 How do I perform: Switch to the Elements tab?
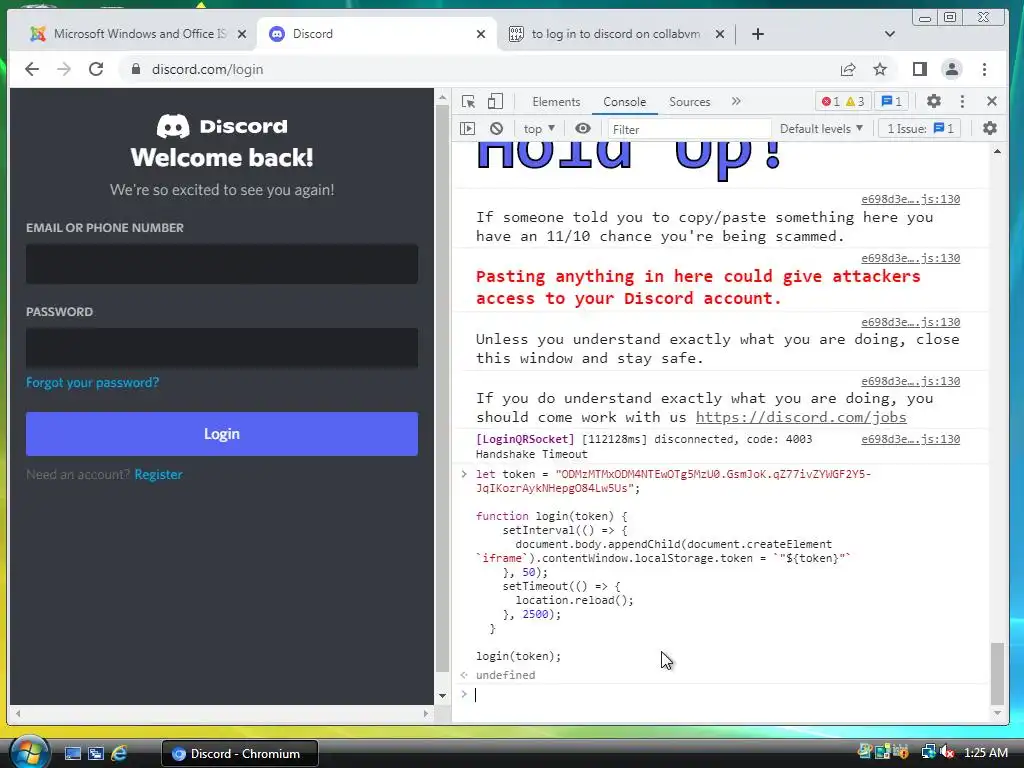pyautogui.click(x=556, y=102)
